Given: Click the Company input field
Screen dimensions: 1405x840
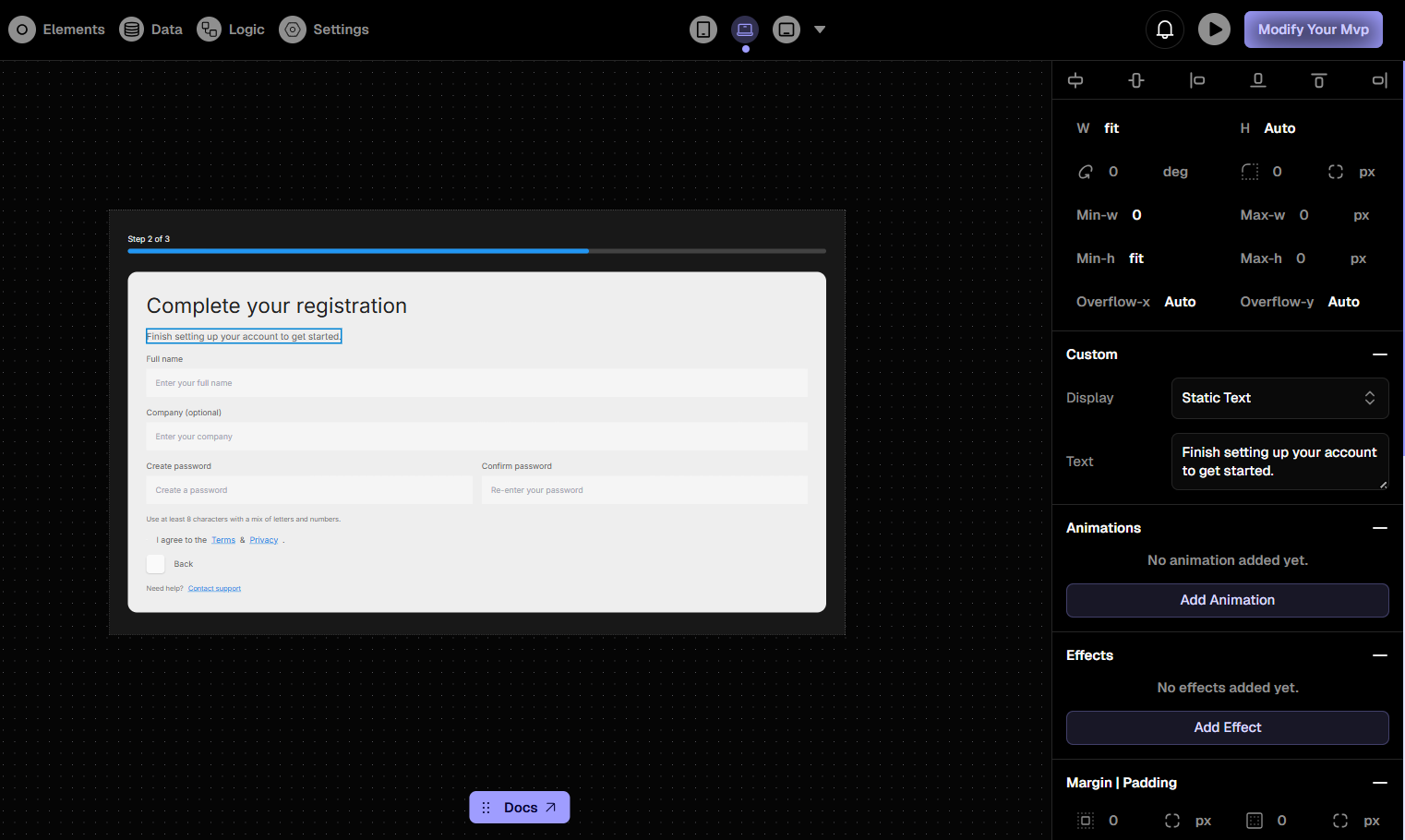Looking at the screenshot, I should point(476,437).
